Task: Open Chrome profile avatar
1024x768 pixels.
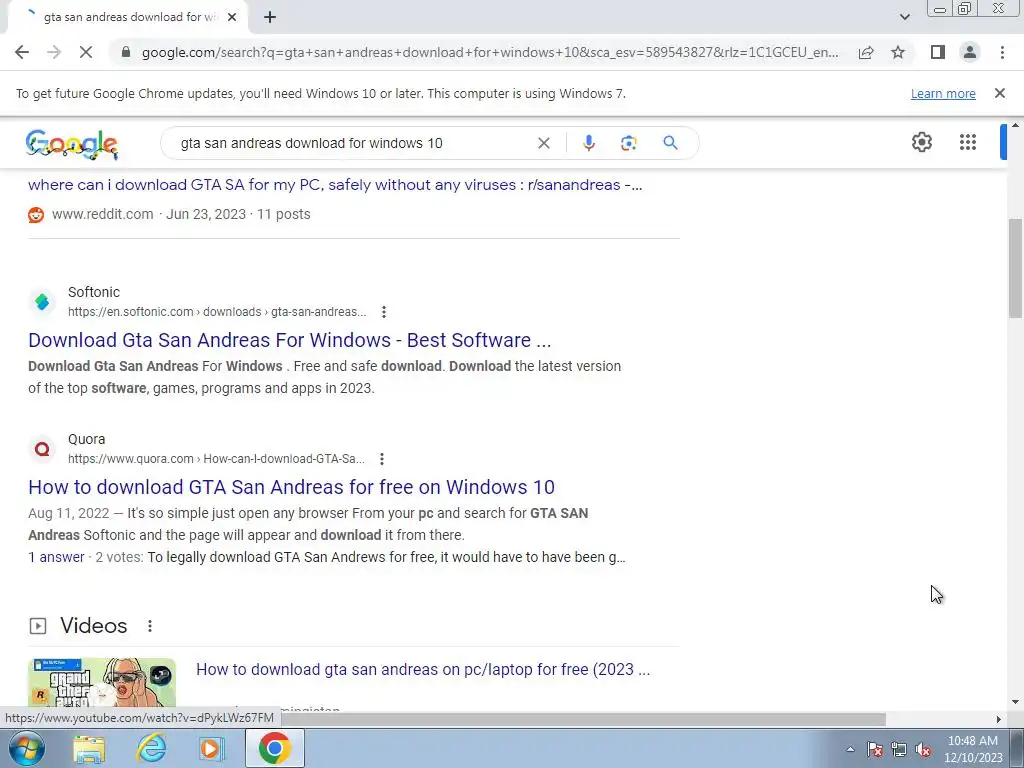Action: (970, 52)
